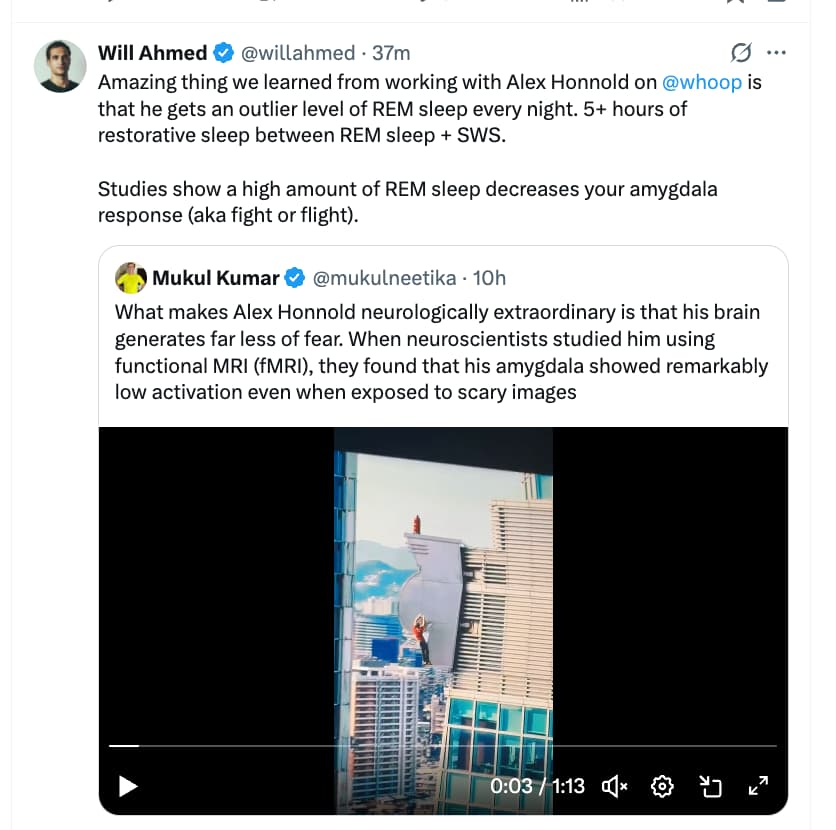Click Mukul Kumar's small avatar
This screenshot has width=836, height=830.
tap(131, 277)
